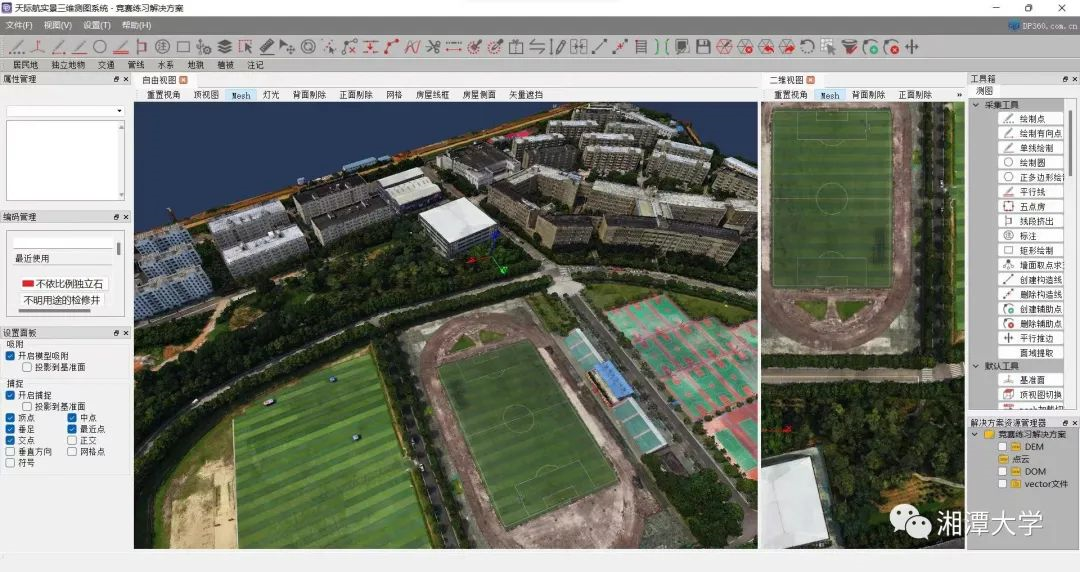Switch to the 水系 category tab

pos(165,65)
